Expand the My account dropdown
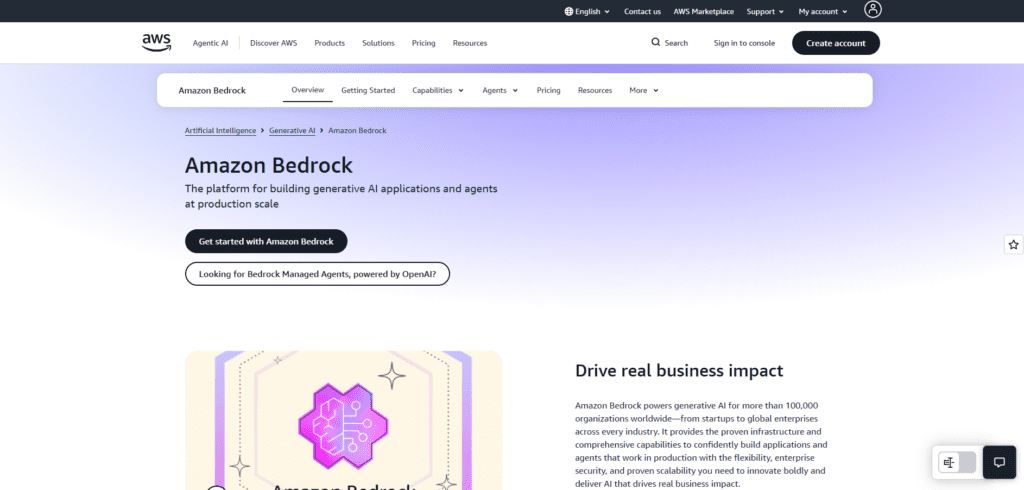Screen dimensions: 1024x490 pyautogui.click(x=823, y=11)
